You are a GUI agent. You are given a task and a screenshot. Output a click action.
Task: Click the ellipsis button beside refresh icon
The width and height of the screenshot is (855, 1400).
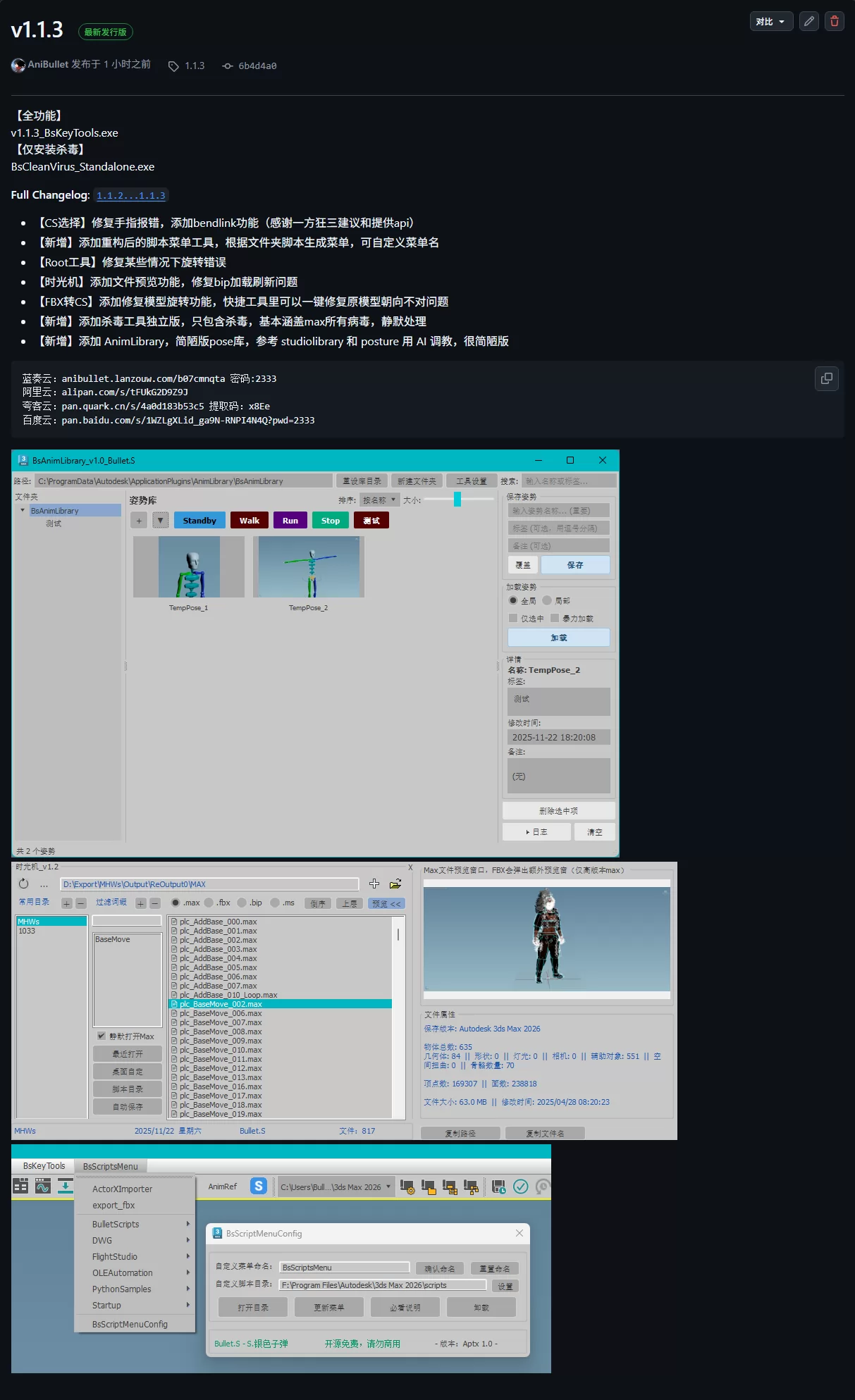[44, 885]
